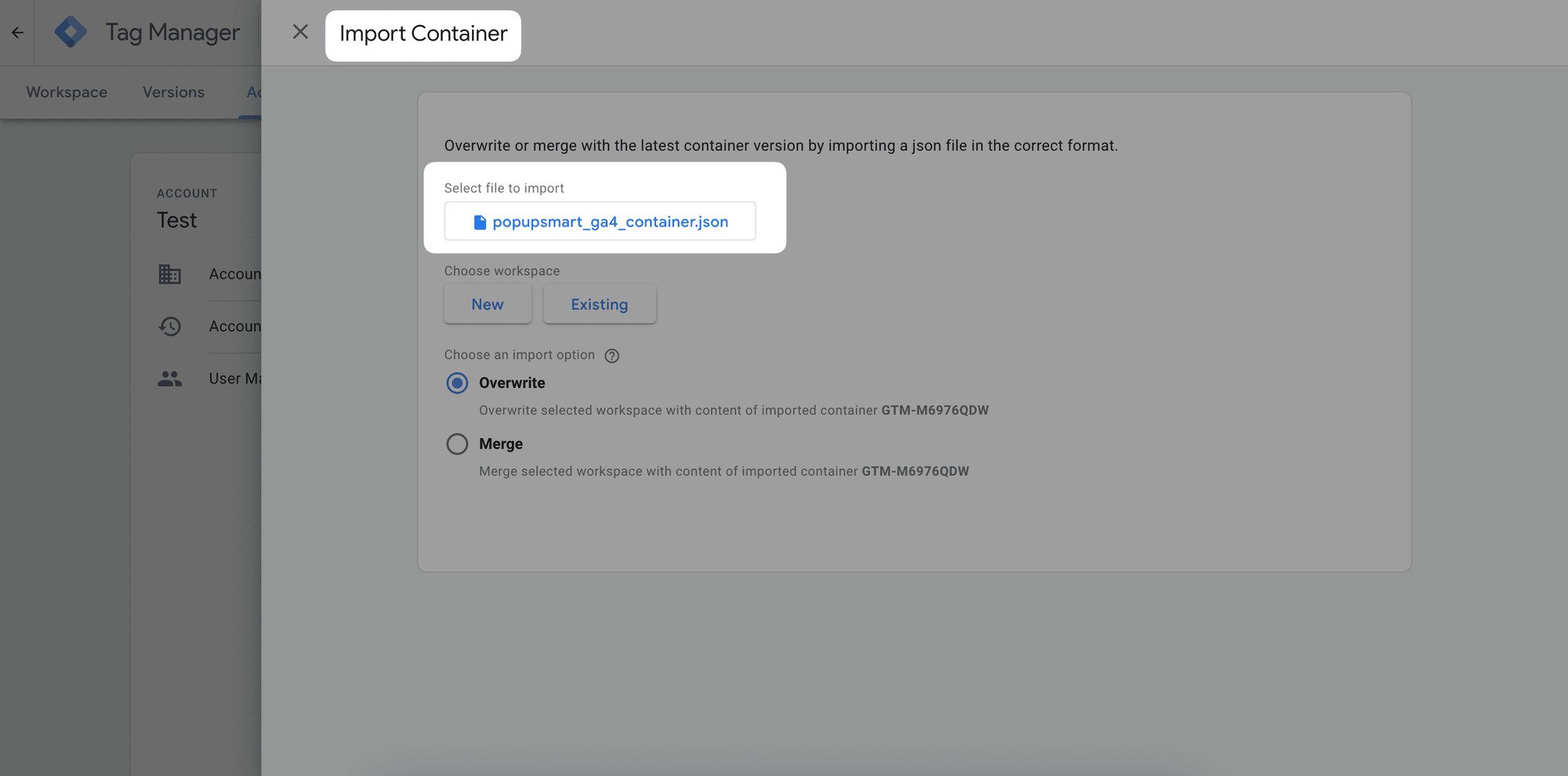Image resolution: width=1568 pixels, height=776 pixels.
Task: Click the Account settings building icon
Action: click(x=169, y=274)
